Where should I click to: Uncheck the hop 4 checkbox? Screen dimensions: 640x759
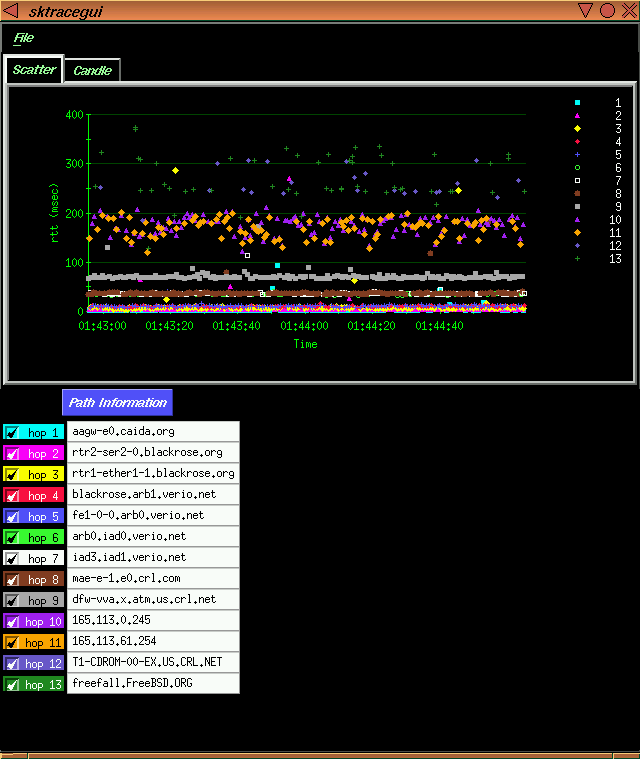click(x=13, y=495)
